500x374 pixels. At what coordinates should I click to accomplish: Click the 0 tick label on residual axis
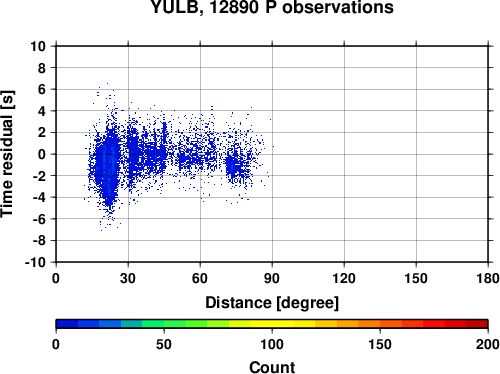42,154
